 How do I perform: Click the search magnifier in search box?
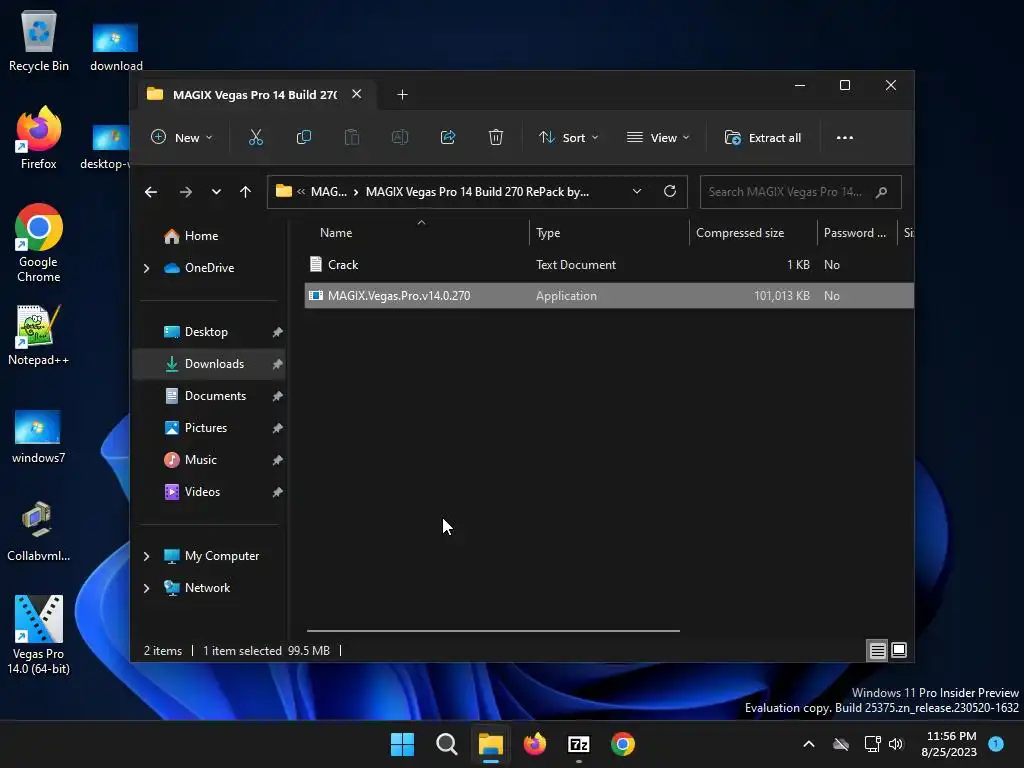pos(881,192)
